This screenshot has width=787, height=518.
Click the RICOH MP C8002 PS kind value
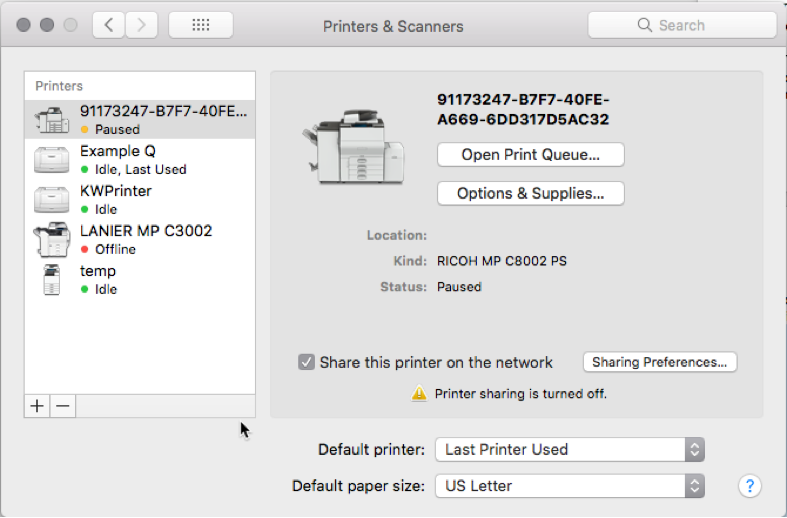(x=501, y=261)
